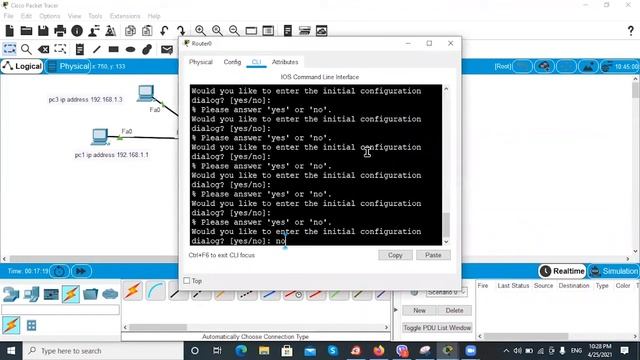Click the Paste icon in main toolbar
The image size is (640, 360).
coord(147,31)
